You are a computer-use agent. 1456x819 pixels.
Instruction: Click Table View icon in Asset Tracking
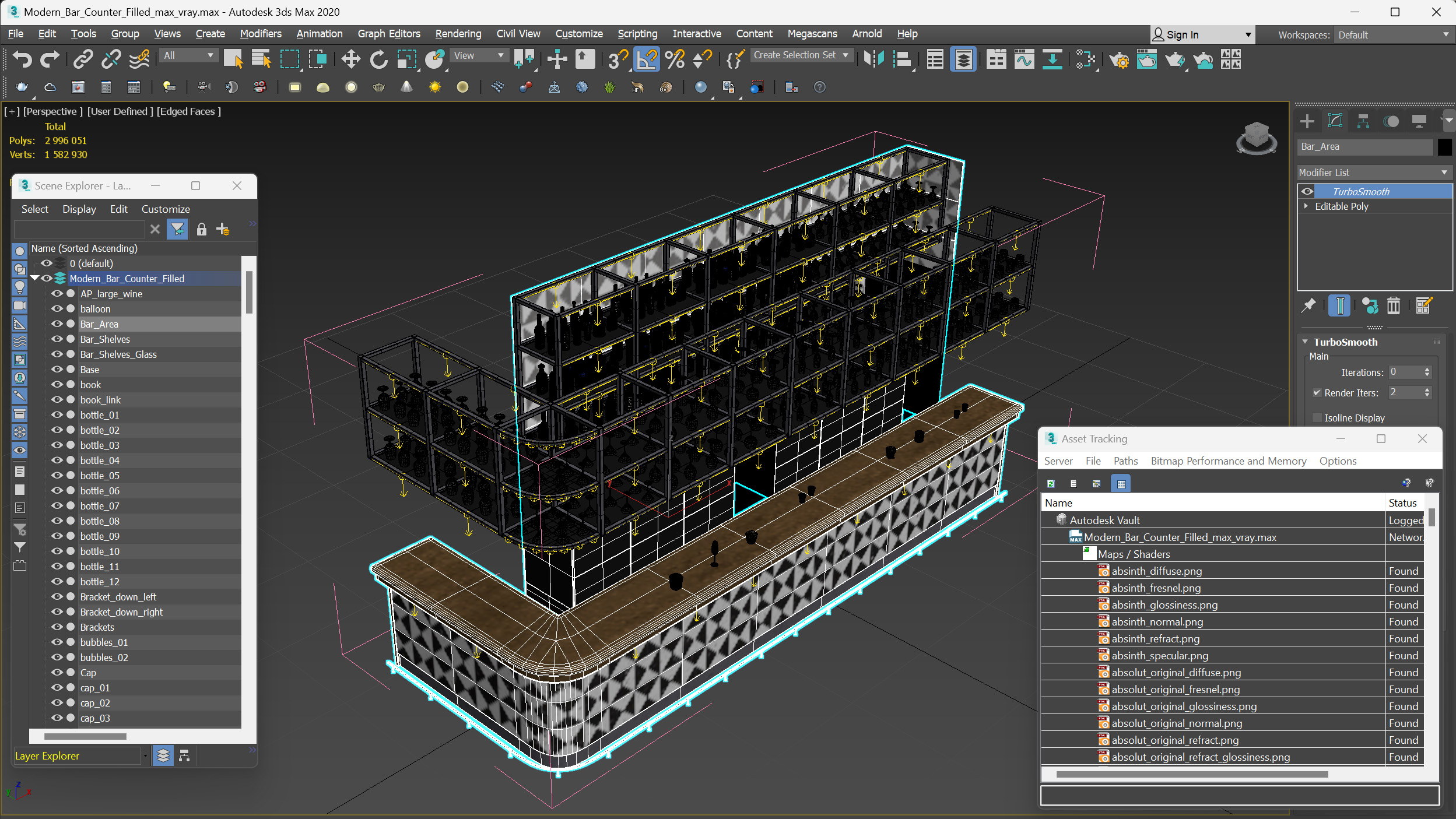pyautogui.click(x=1121, y=483)
